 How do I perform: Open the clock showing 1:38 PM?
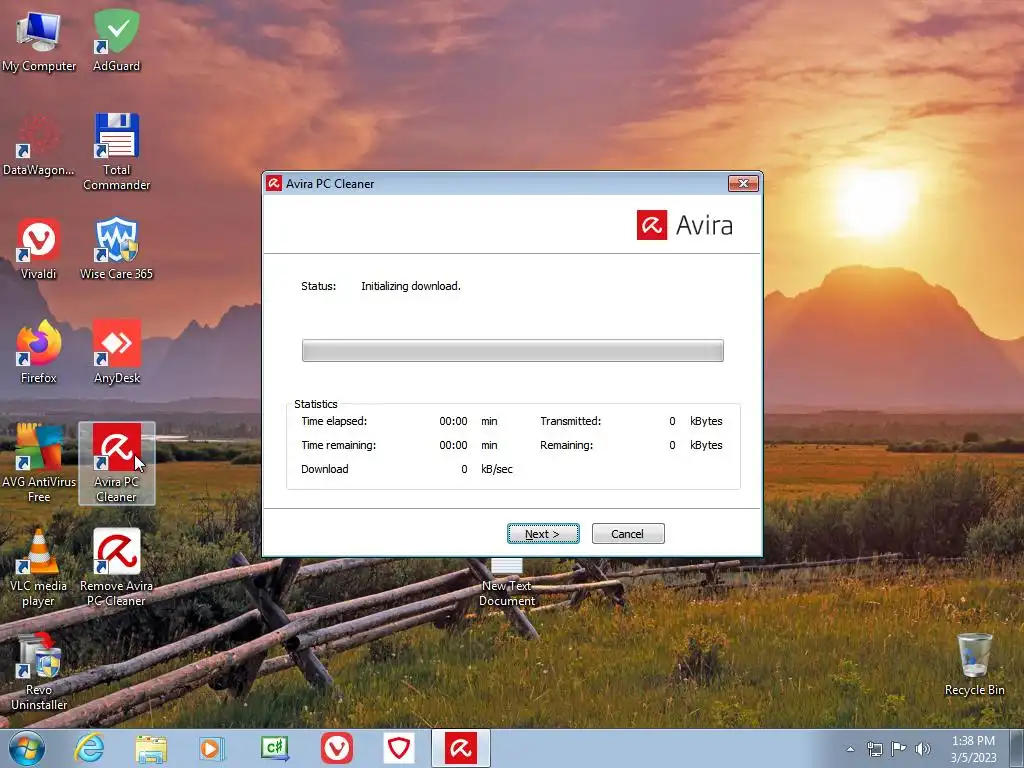pyautogui.click(x=973, y=749)
